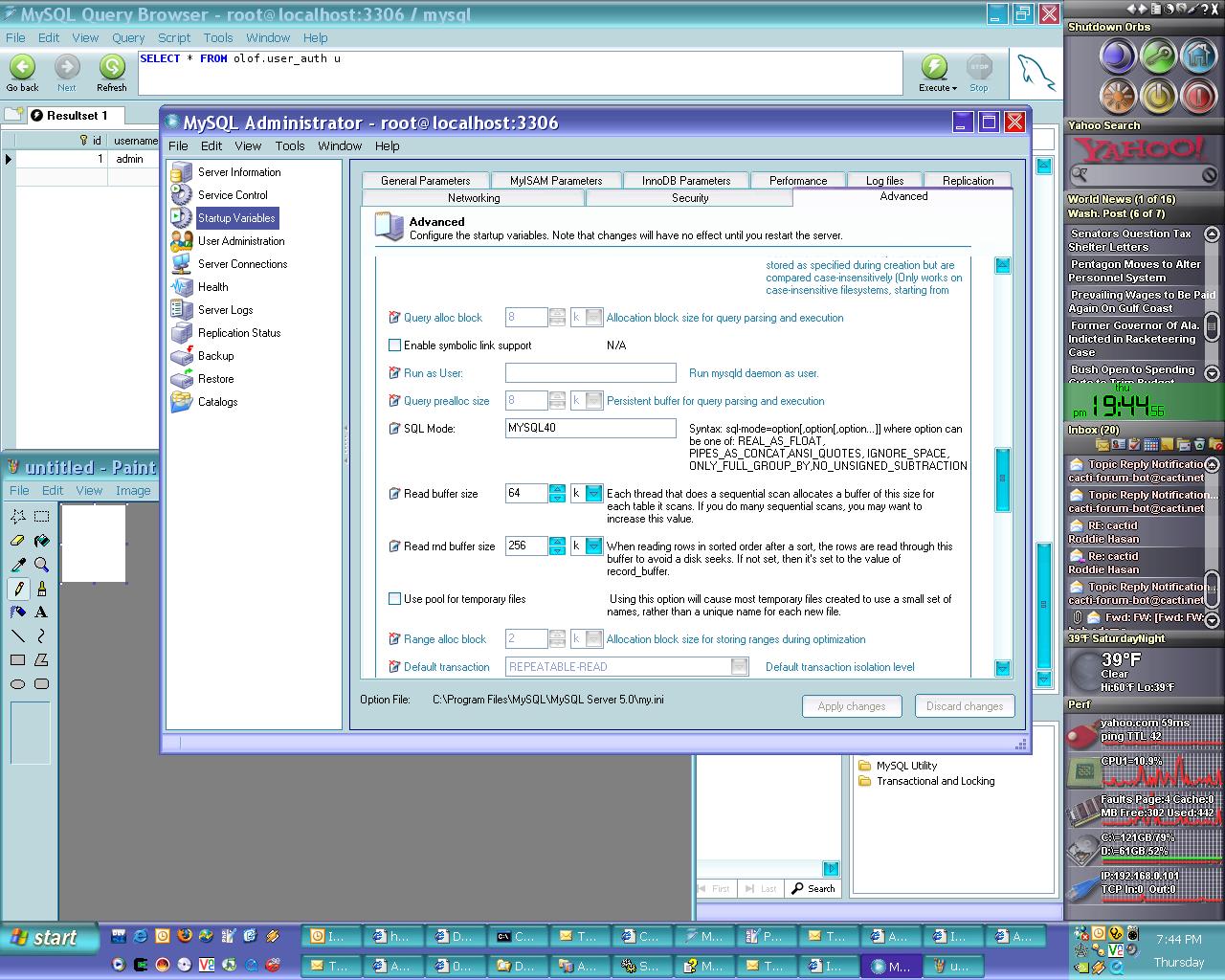Screen dimensions: 1225x980
Task: Adjust Read rnd buffer size spinner
Action: [x=557, y=546]
